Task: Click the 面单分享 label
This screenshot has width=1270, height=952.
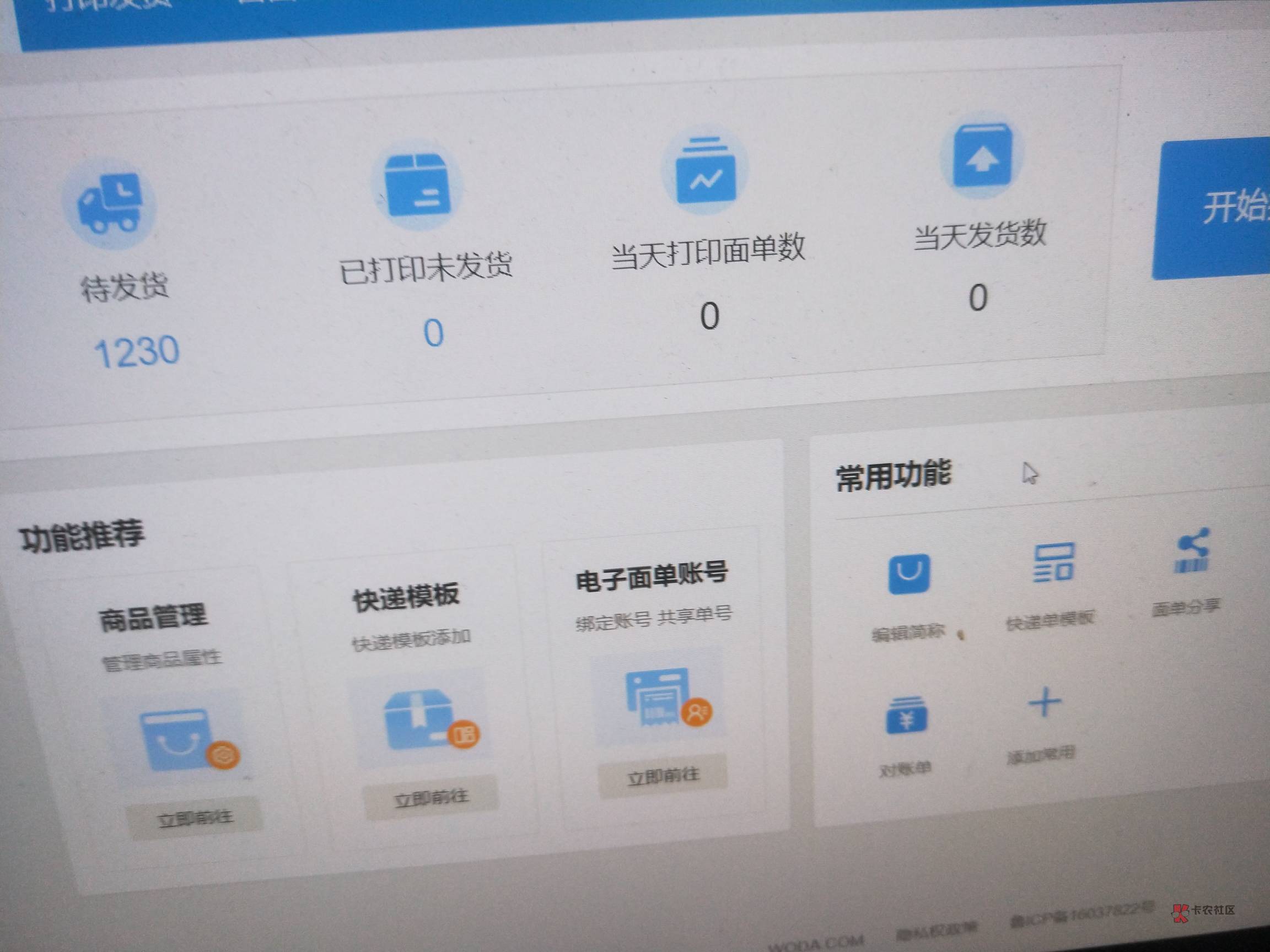Action: (1186, 608)
